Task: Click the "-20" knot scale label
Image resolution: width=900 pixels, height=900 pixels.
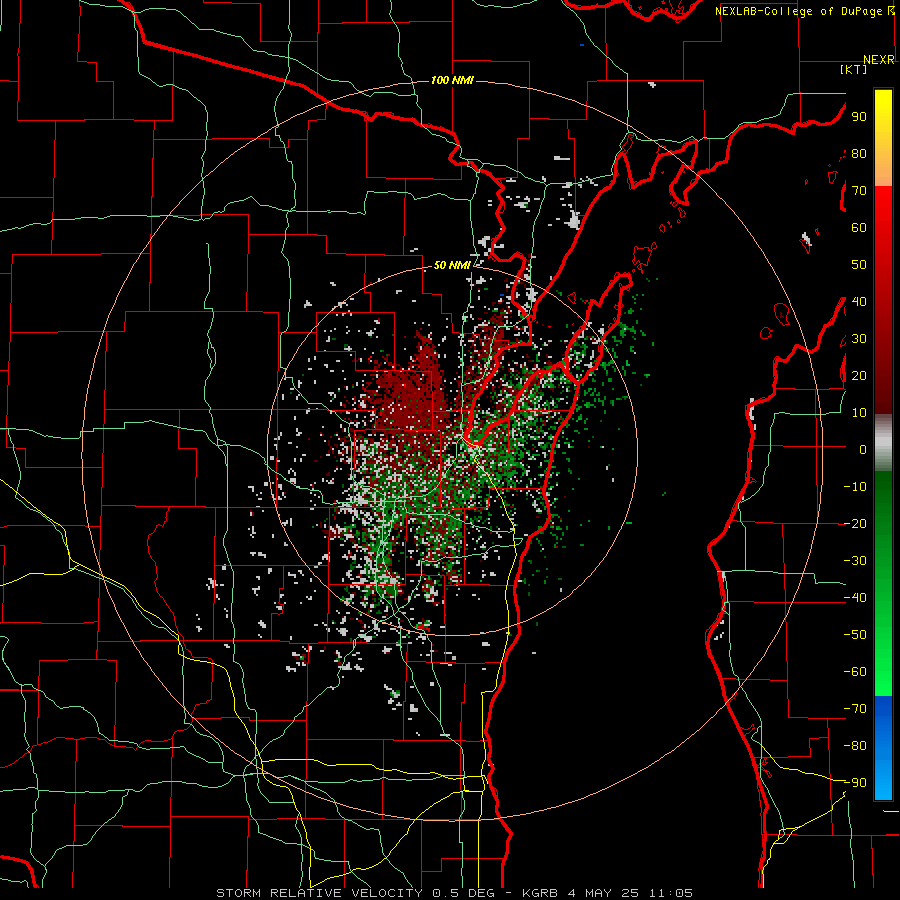Action: click(x=855, y=523)
